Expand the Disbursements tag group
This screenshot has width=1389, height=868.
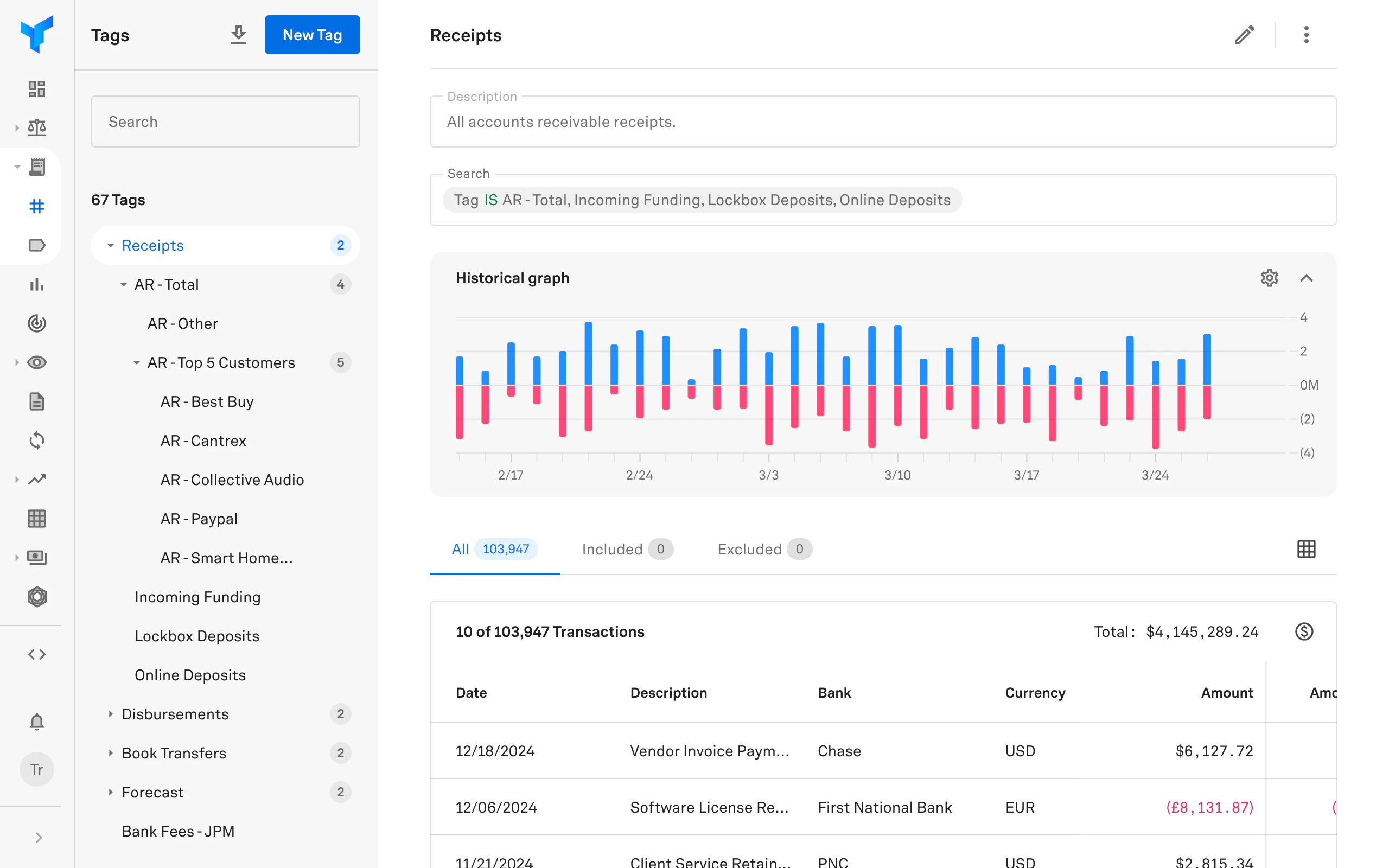[111, 713]
